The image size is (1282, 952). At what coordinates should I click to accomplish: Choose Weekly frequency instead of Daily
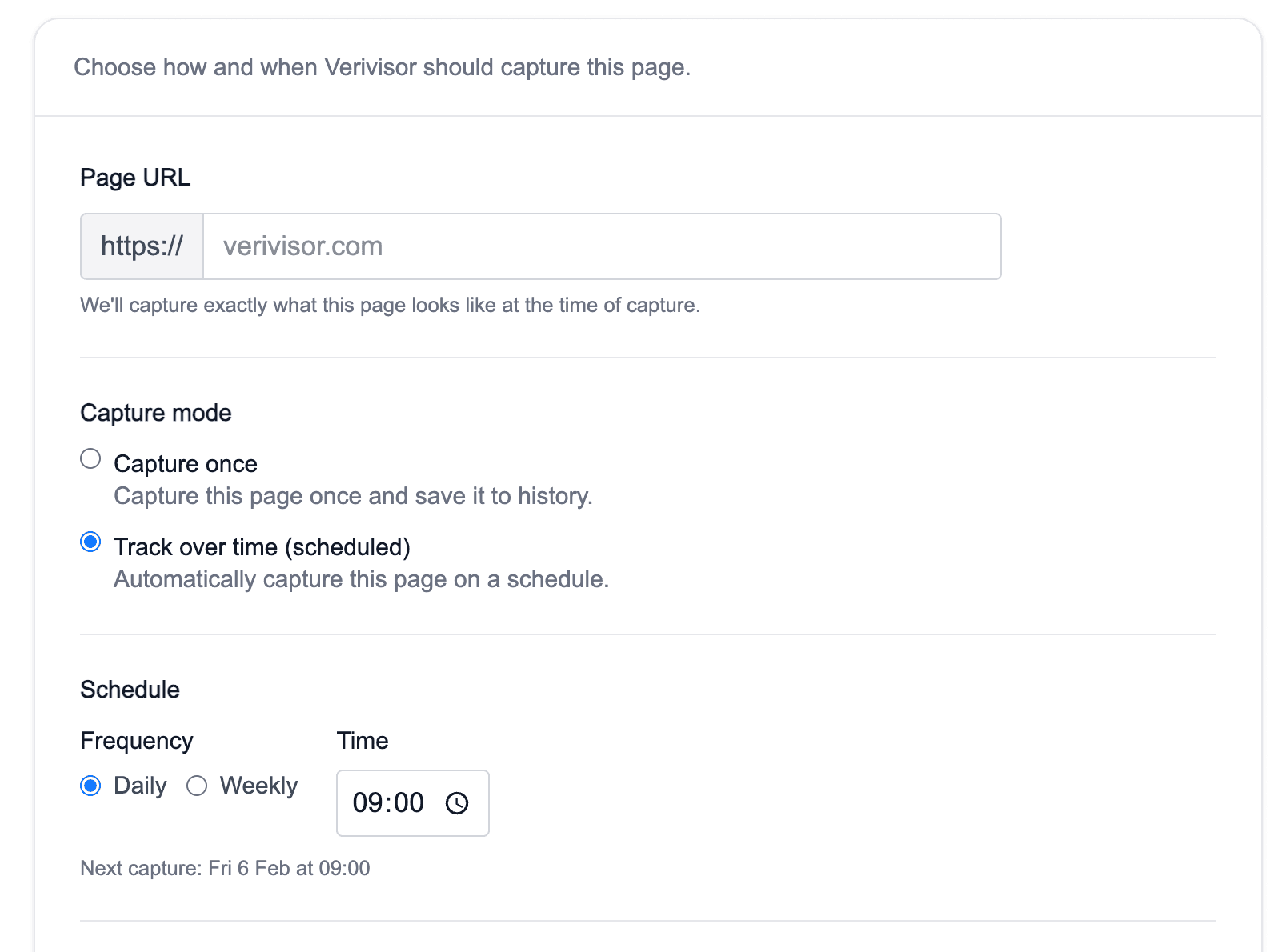point(198,786)
